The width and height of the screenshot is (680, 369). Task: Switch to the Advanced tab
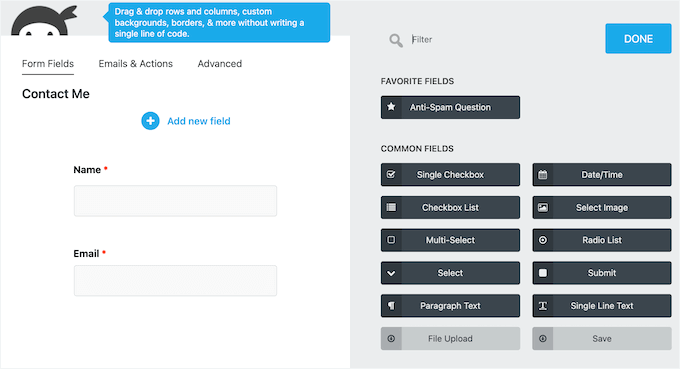pyautogui.click(x=219, y=64)
